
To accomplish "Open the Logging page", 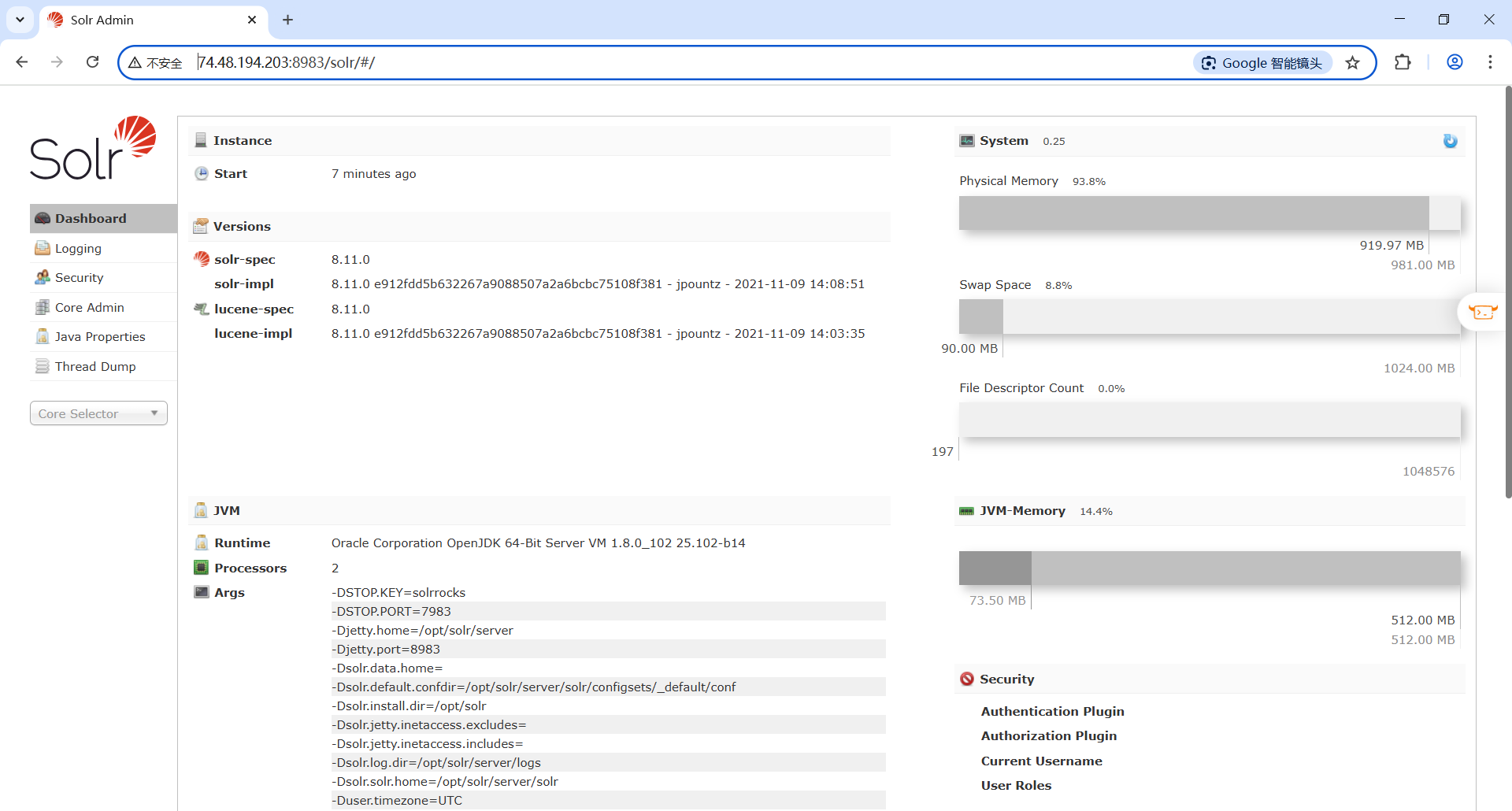I will [103, 249].
